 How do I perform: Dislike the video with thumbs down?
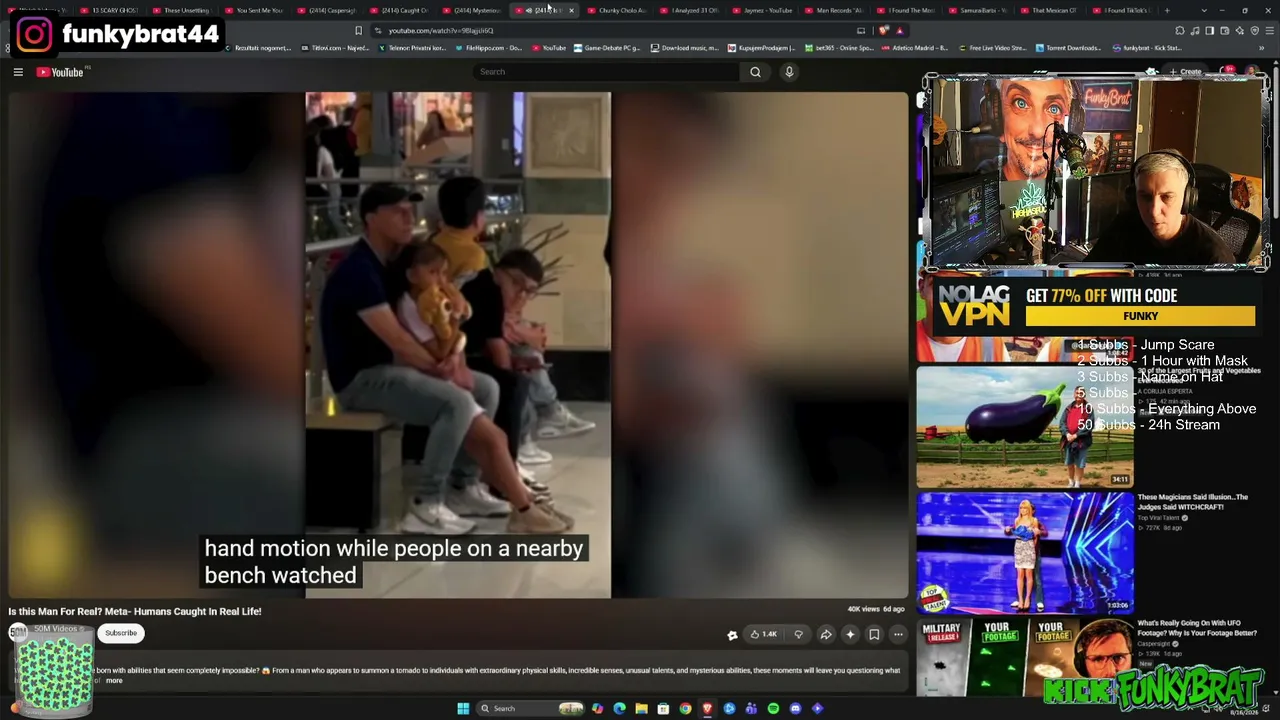[798, 634]
